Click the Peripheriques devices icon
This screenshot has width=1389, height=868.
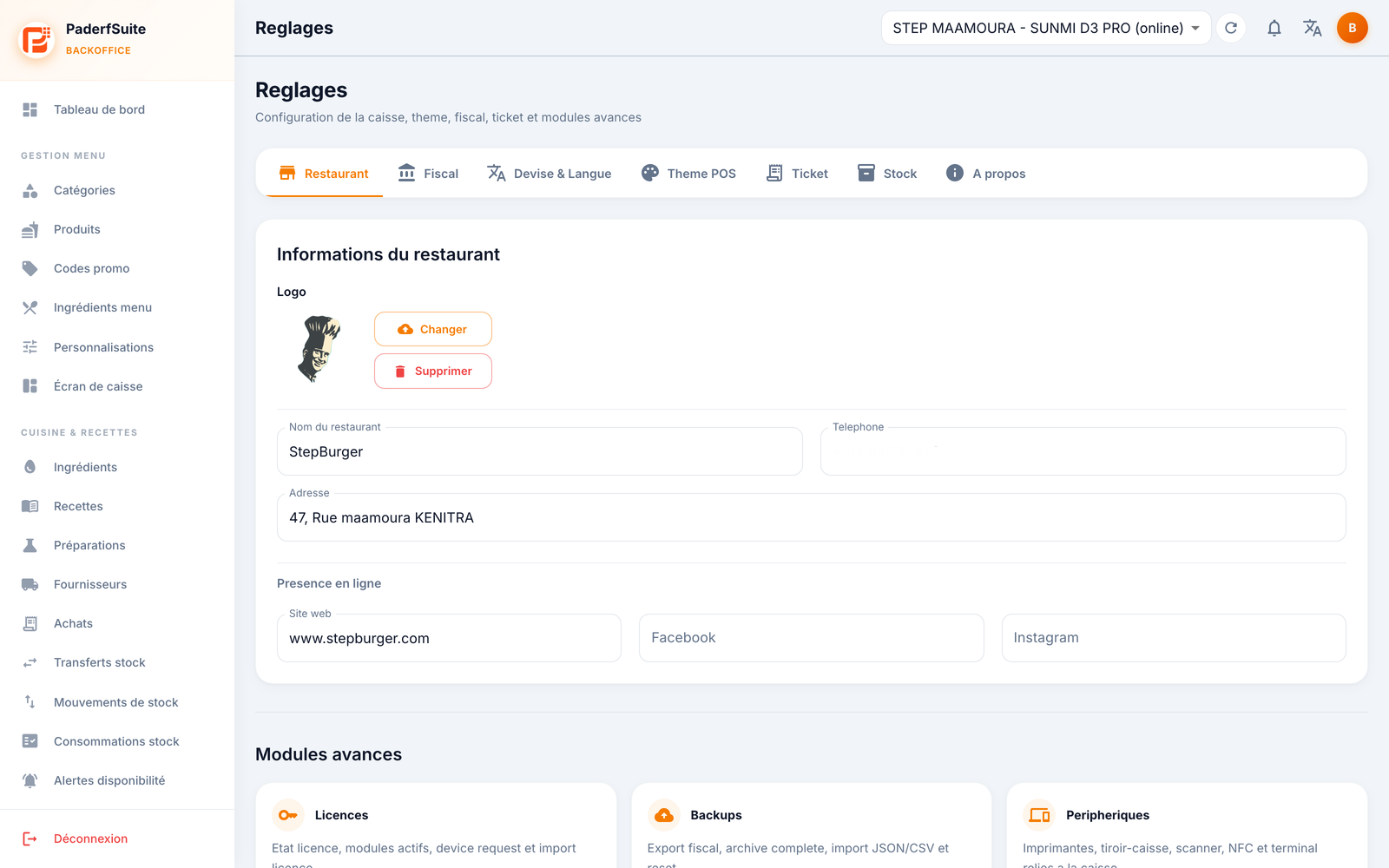click(x=1039, y=815)
